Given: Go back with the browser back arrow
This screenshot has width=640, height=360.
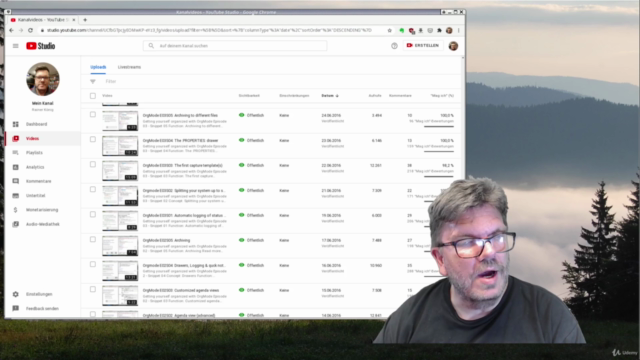Looking at the screenshot, I should (x=11, y=30).
